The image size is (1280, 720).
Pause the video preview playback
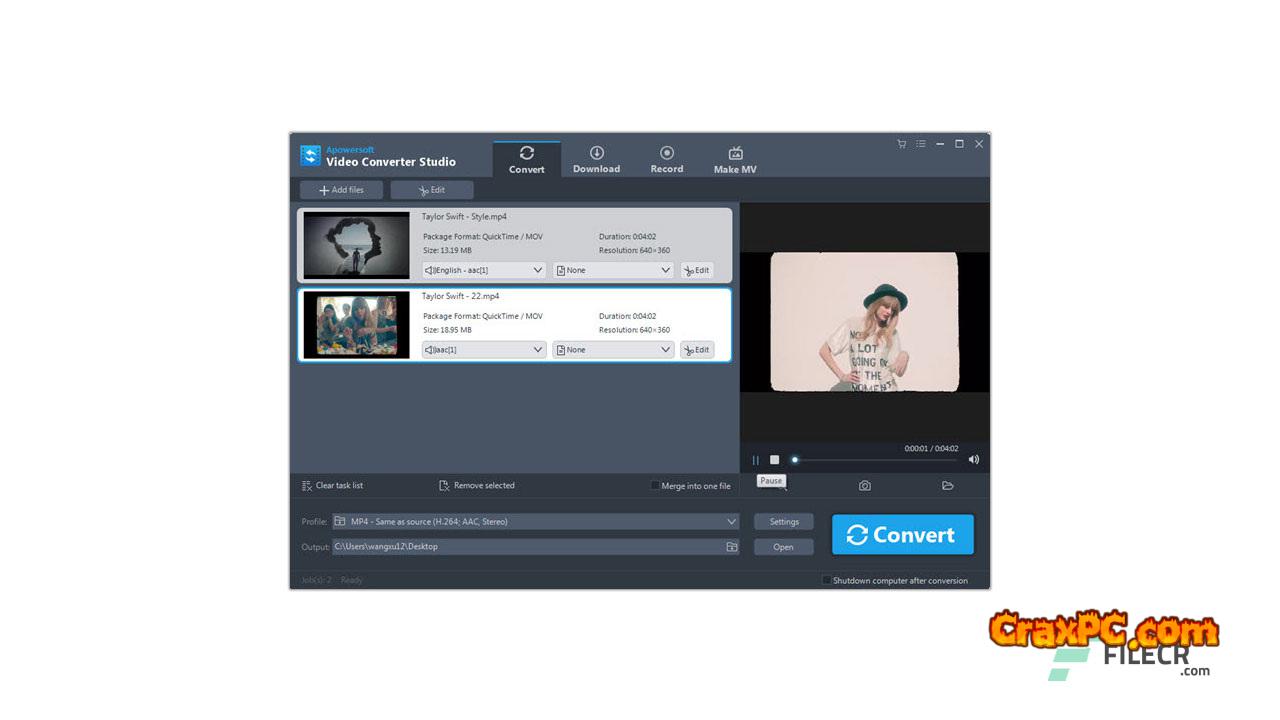pos(755,460)
